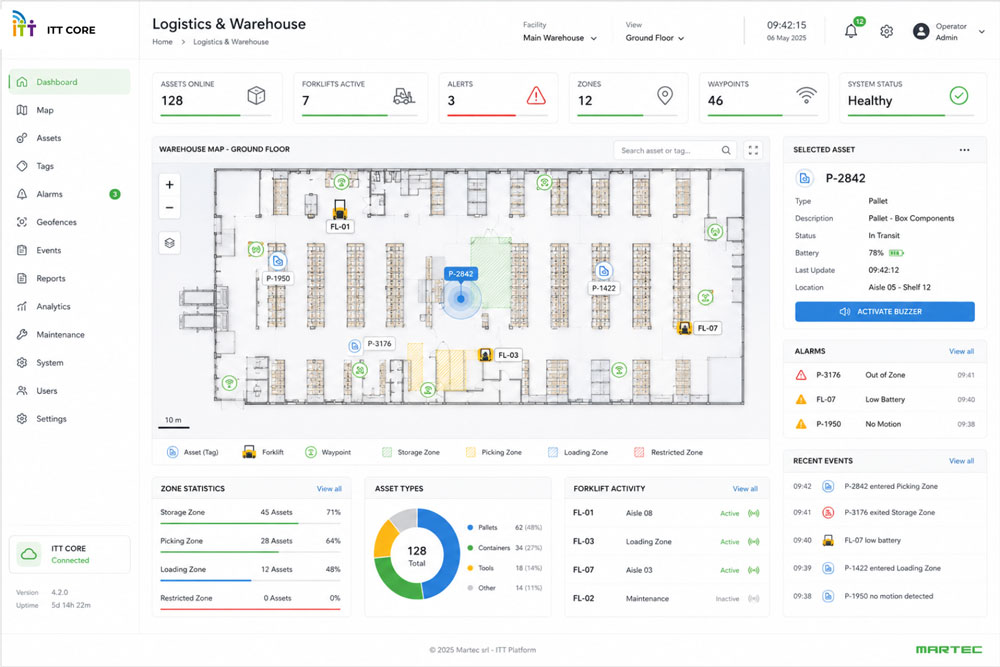Screen dimensions: 1000x667
Task: Open the FL-07 Low Battery alarm
Action: (885, 399)
